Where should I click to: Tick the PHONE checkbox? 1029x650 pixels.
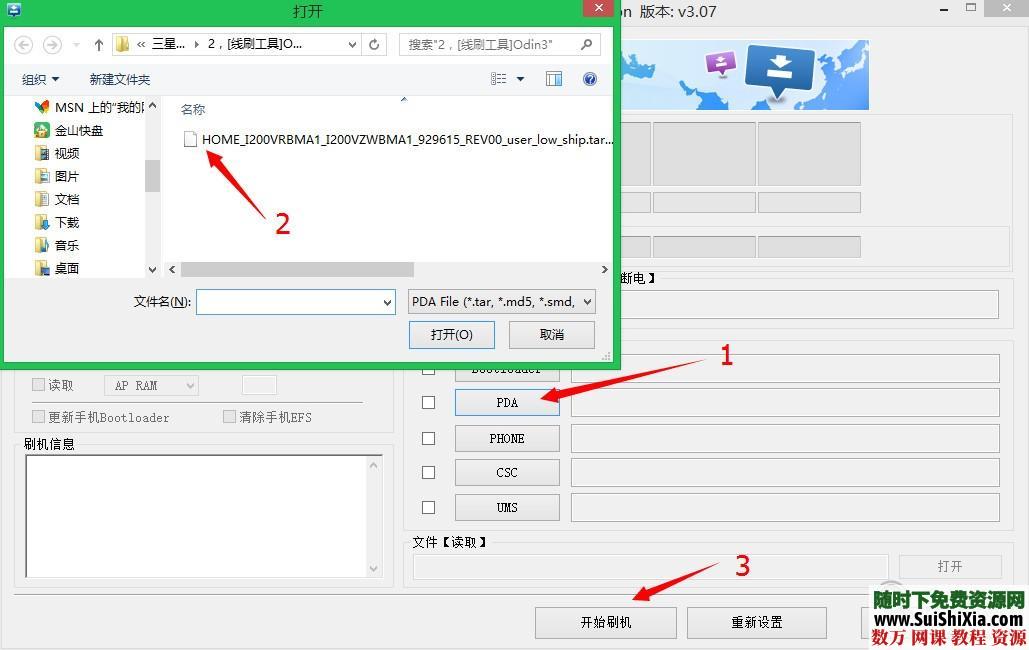[429, 438]
